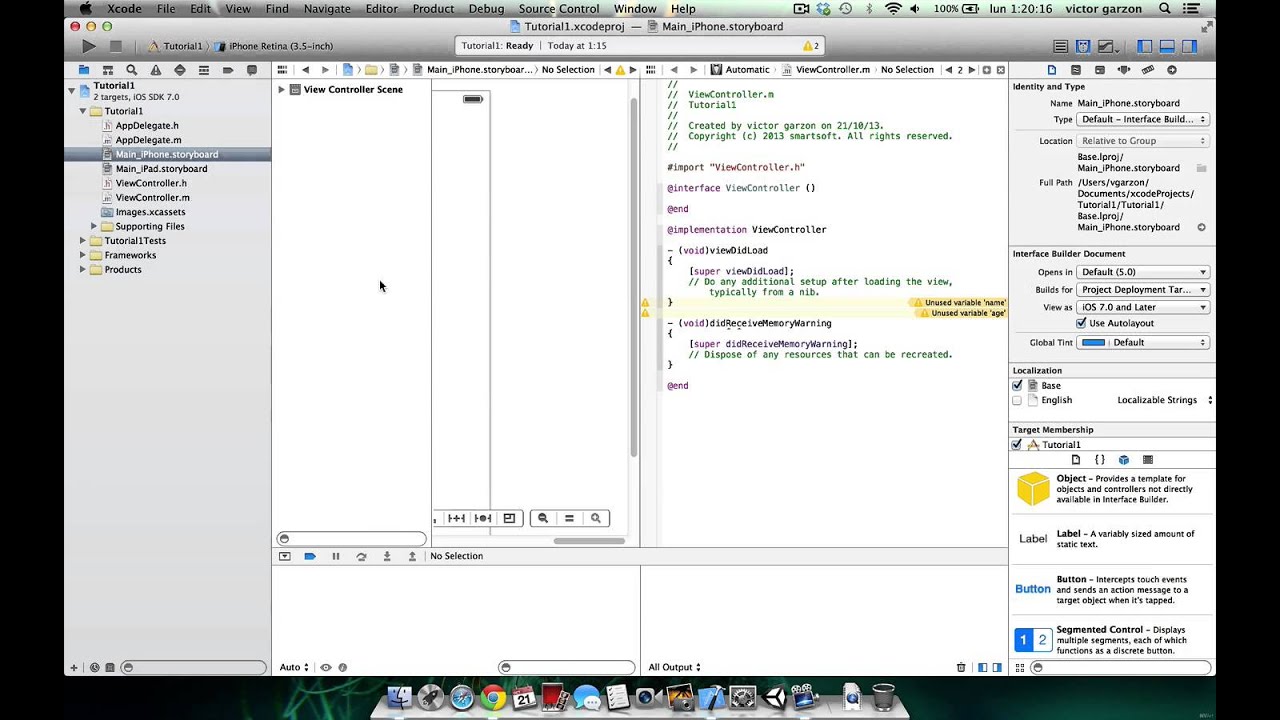This screenshot has height=720, width=1280.
Task: Show the File inspector
Action: pos(1052,70)
